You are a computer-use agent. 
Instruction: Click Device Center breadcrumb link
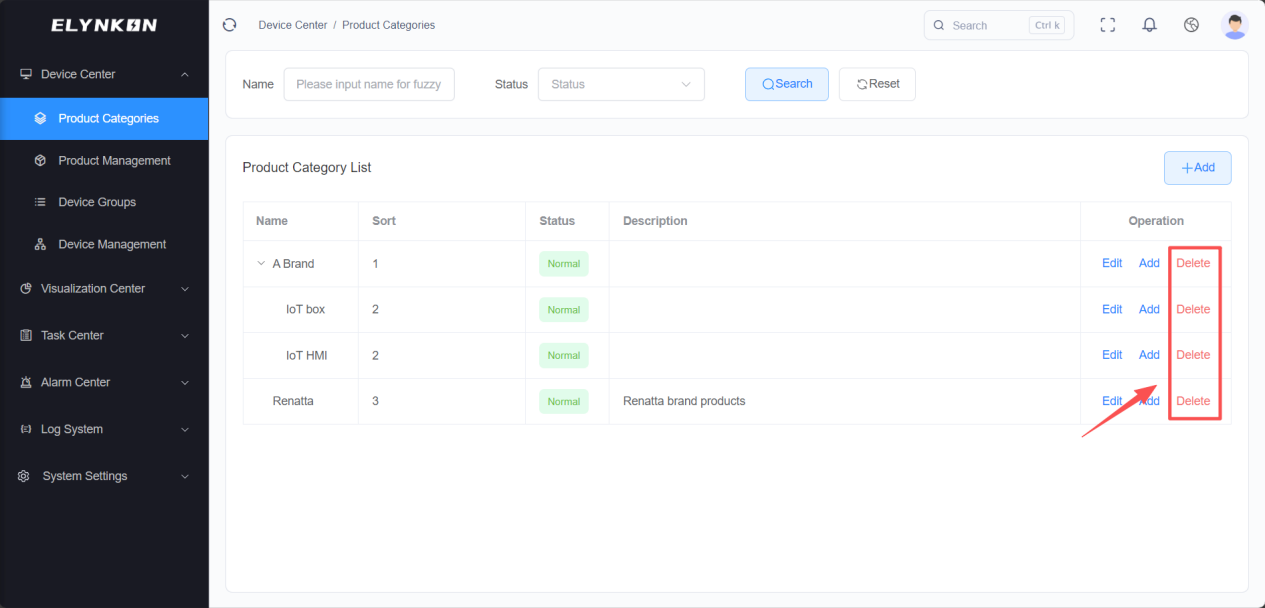(293, 25)
